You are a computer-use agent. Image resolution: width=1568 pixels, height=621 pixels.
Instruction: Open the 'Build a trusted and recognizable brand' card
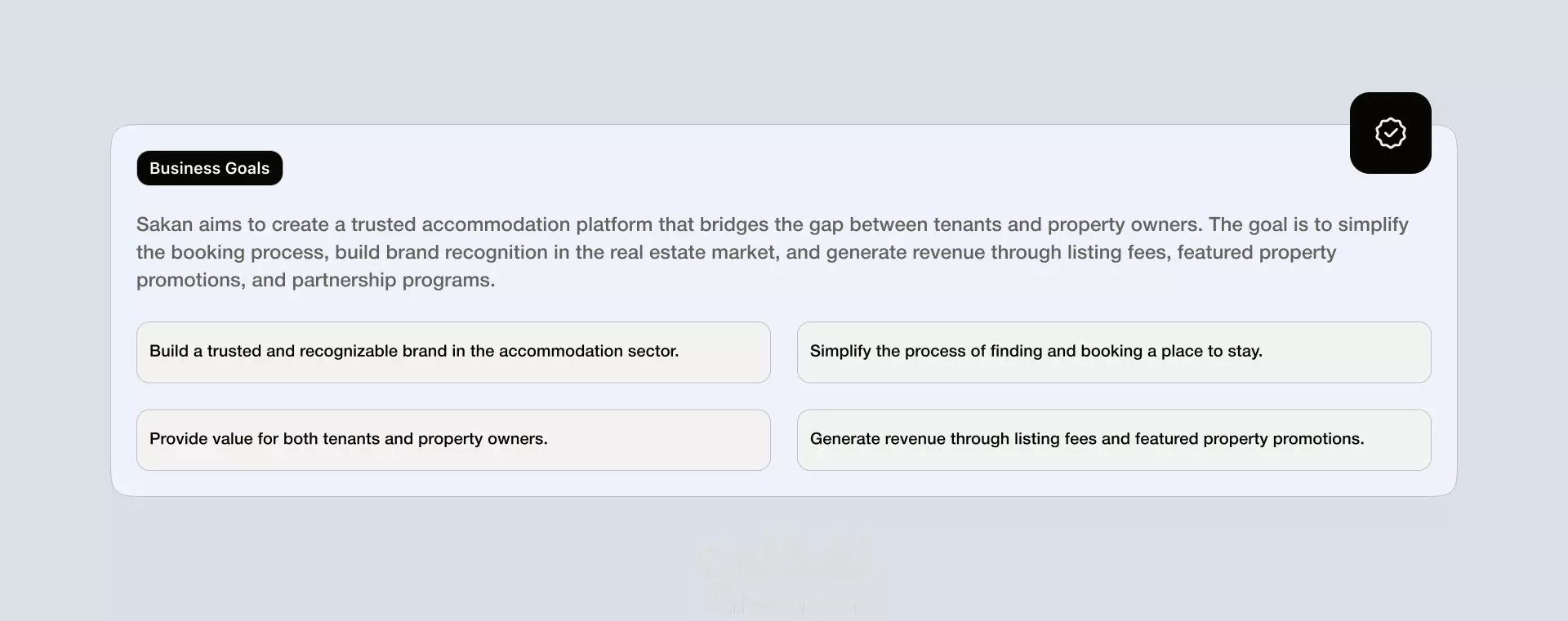[453, 352]
